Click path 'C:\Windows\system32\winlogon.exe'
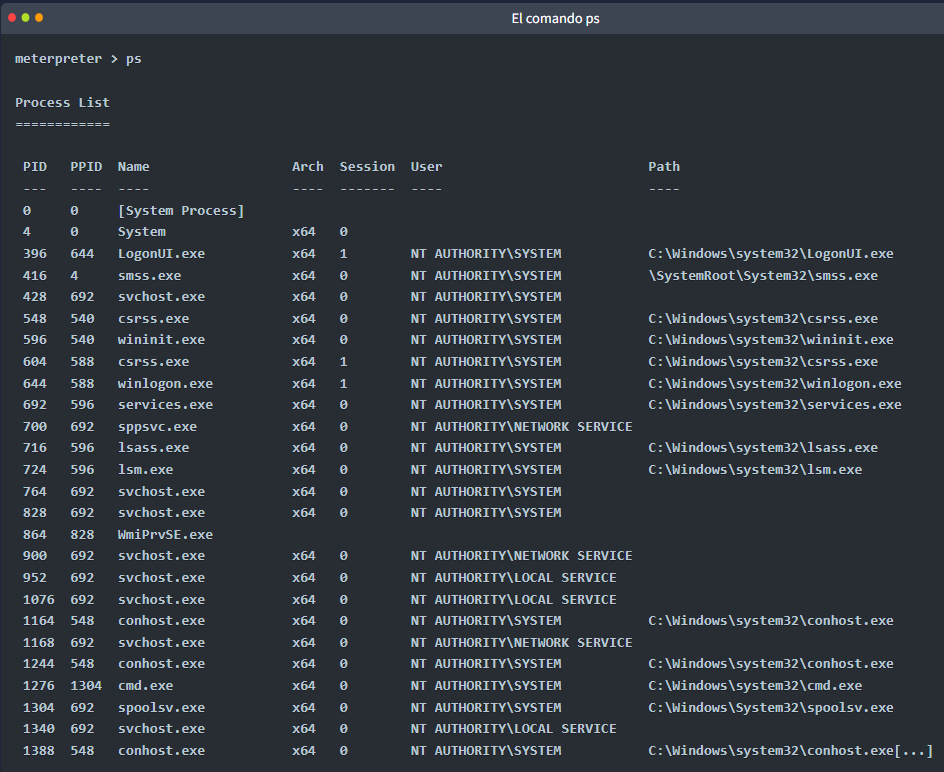944x772 pixels. 775,384
